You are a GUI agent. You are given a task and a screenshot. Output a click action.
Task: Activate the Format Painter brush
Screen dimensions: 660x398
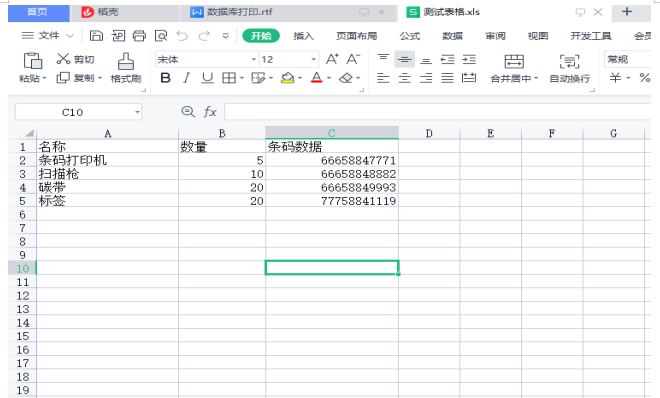(x=125, y=61)
